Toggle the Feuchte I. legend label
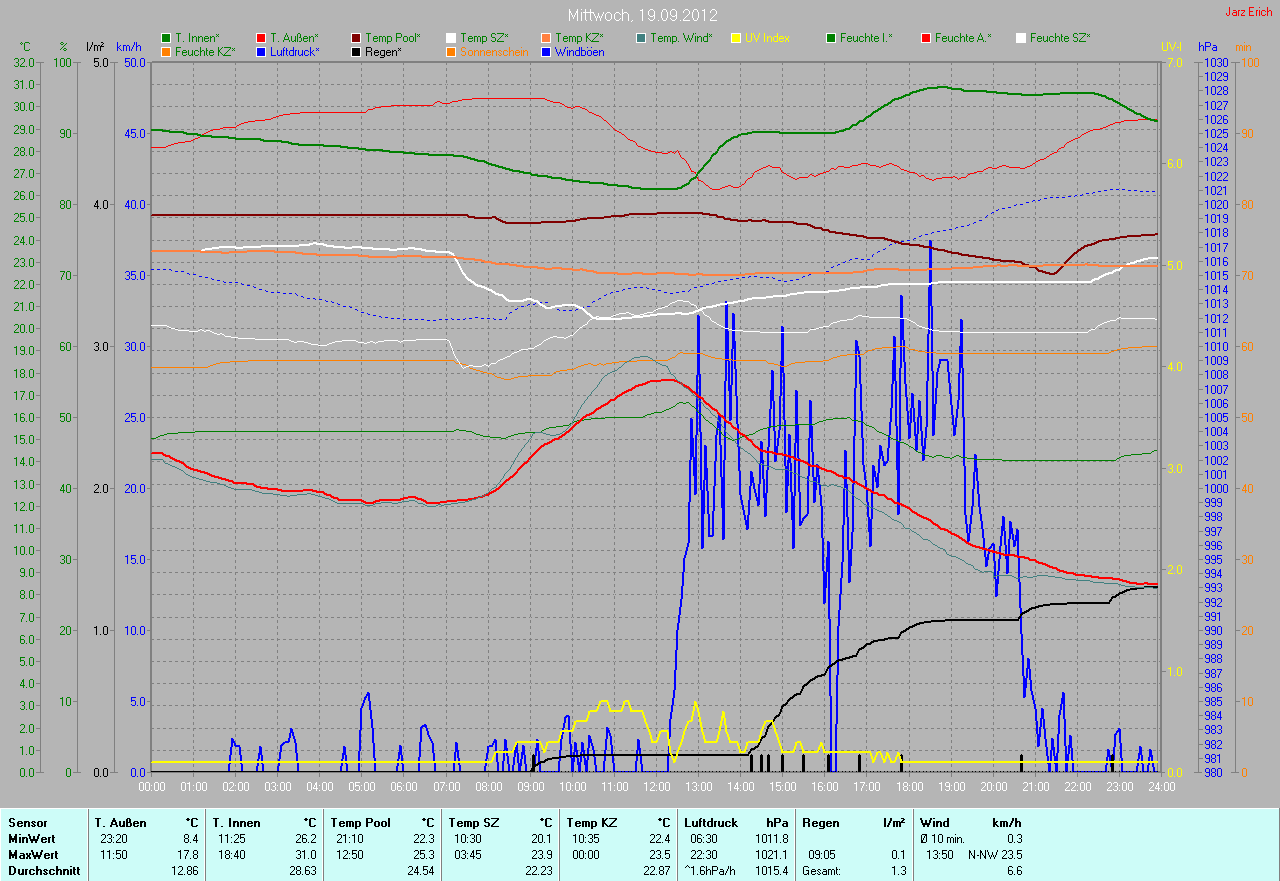The image size is (1280, 881). coord(865,37)
